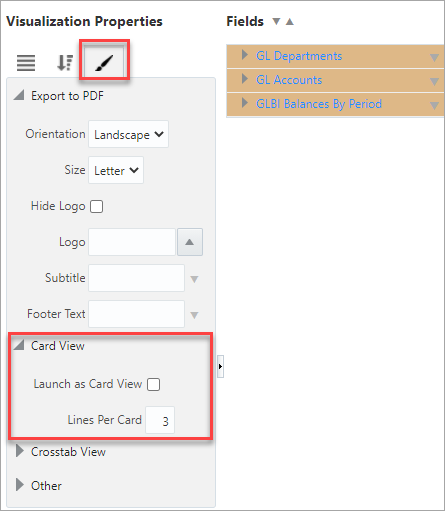Open the Size dropdown showing Letter

pyautogui.click(x=116, y=170)
